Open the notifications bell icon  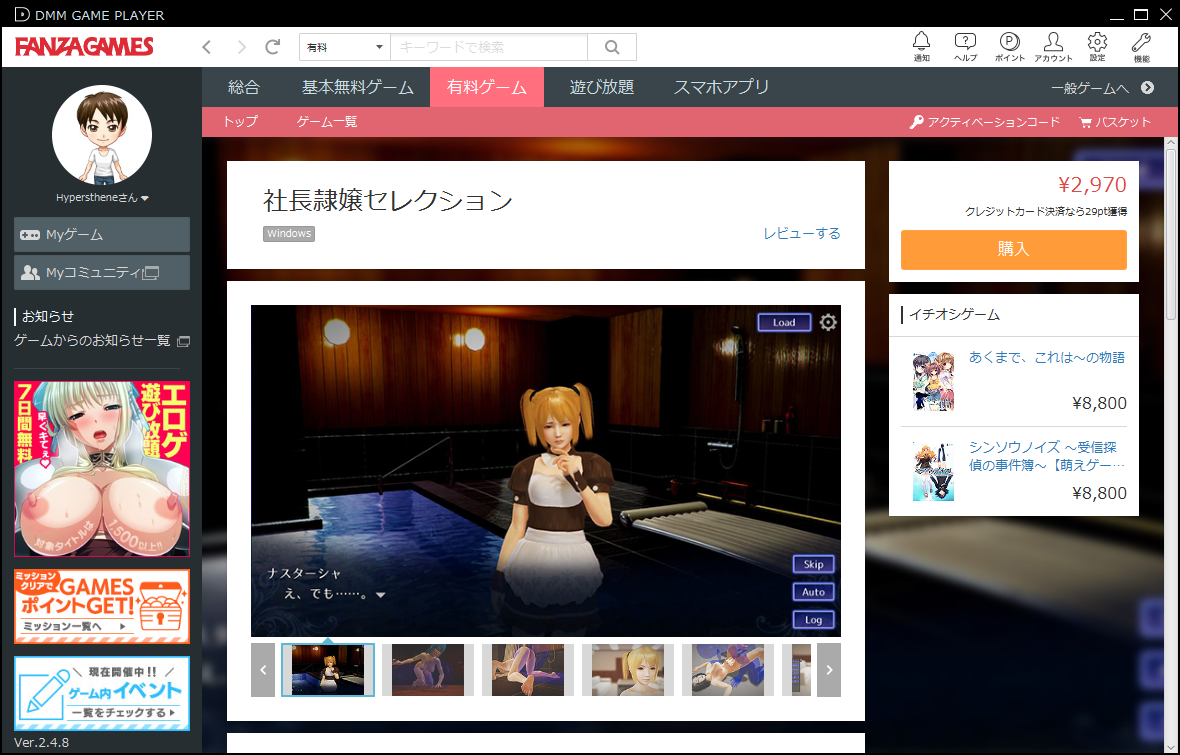(x=921, y=47)
